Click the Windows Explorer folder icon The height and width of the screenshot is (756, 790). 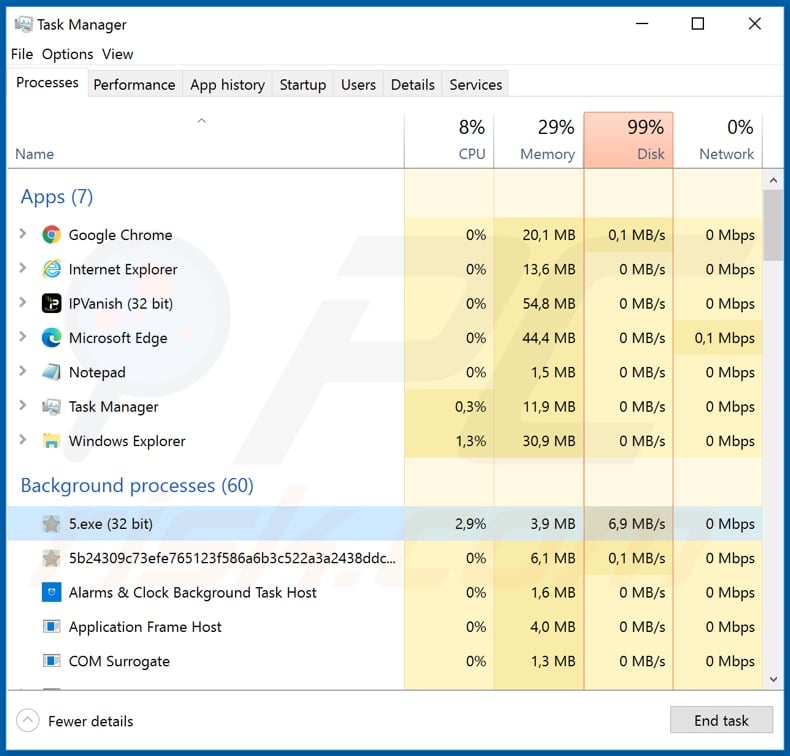pyautogui.click(x=51, y=441)
